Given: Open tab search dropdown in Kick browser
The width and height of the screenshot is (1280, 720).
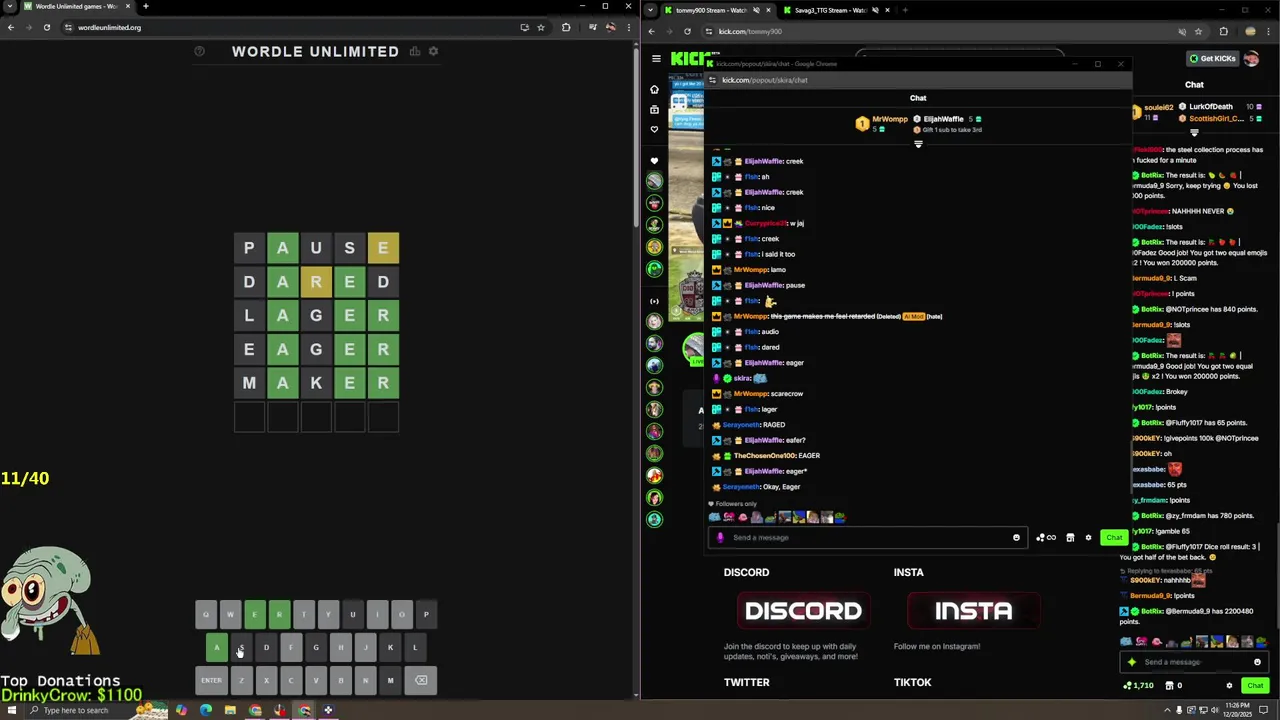Looking at the screenshot, I should tap(651, 10).
